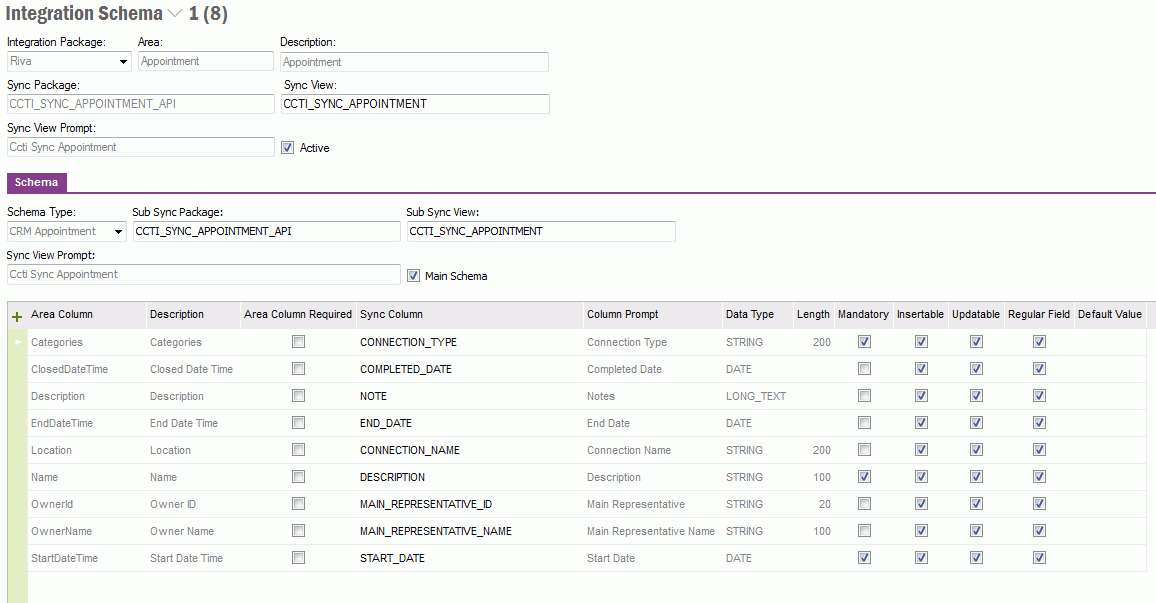
Task: Uncheck Regular Field on the StartDateTime row
Action: click(1039, 557)
